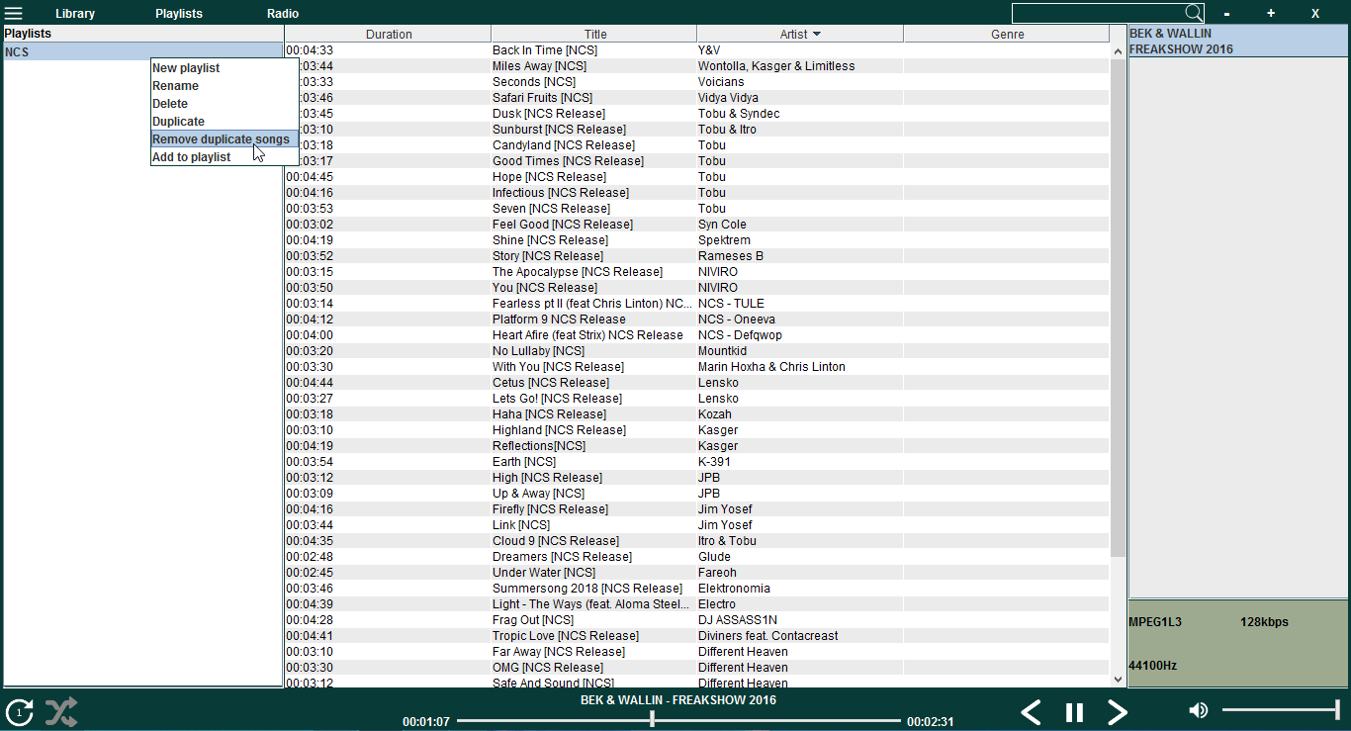Pause the current song
The image size is (1351, 731).
coord(1075,712)
